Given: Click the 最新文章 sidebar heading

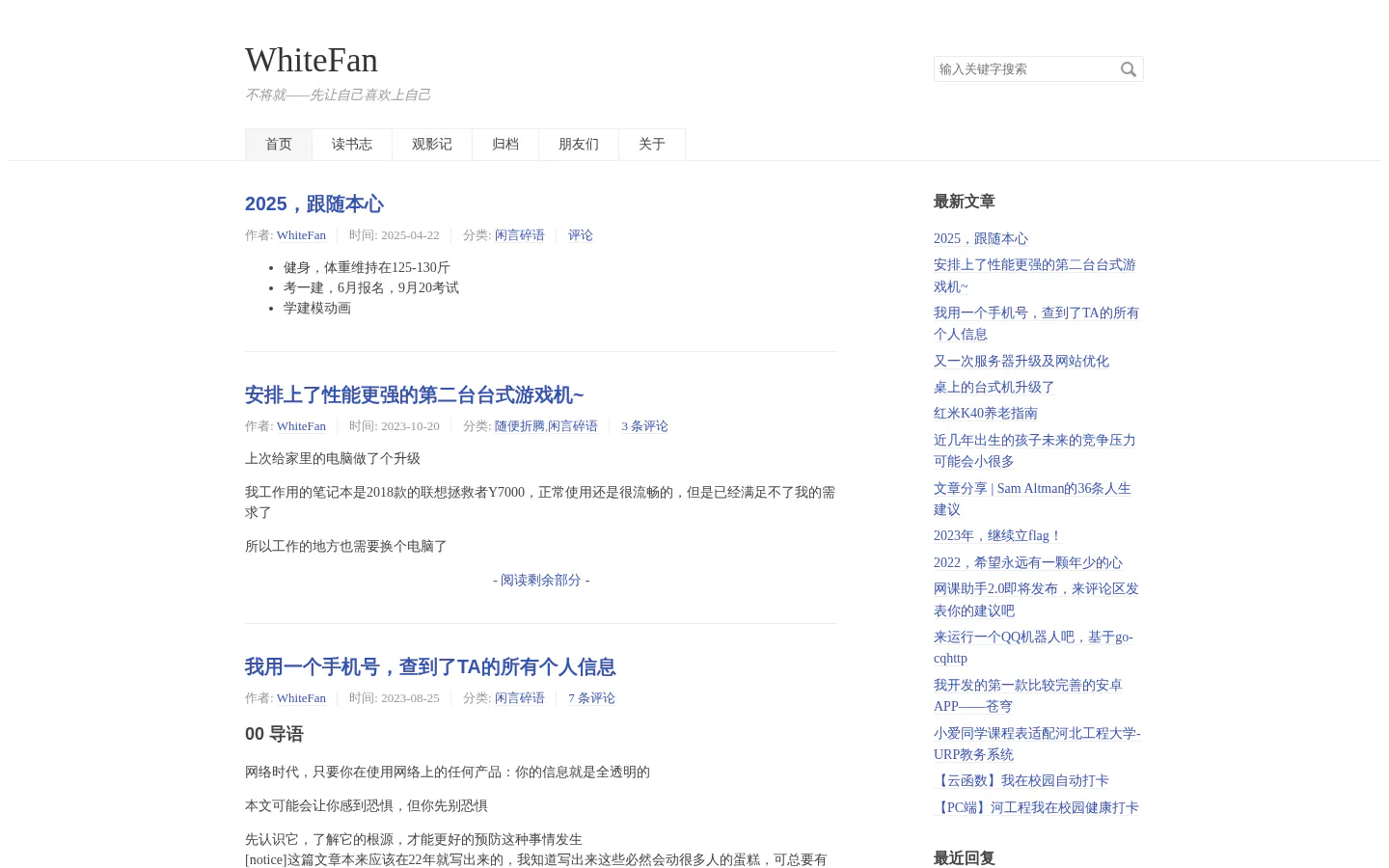Looking at the screenshot, I should pos(965,202).
